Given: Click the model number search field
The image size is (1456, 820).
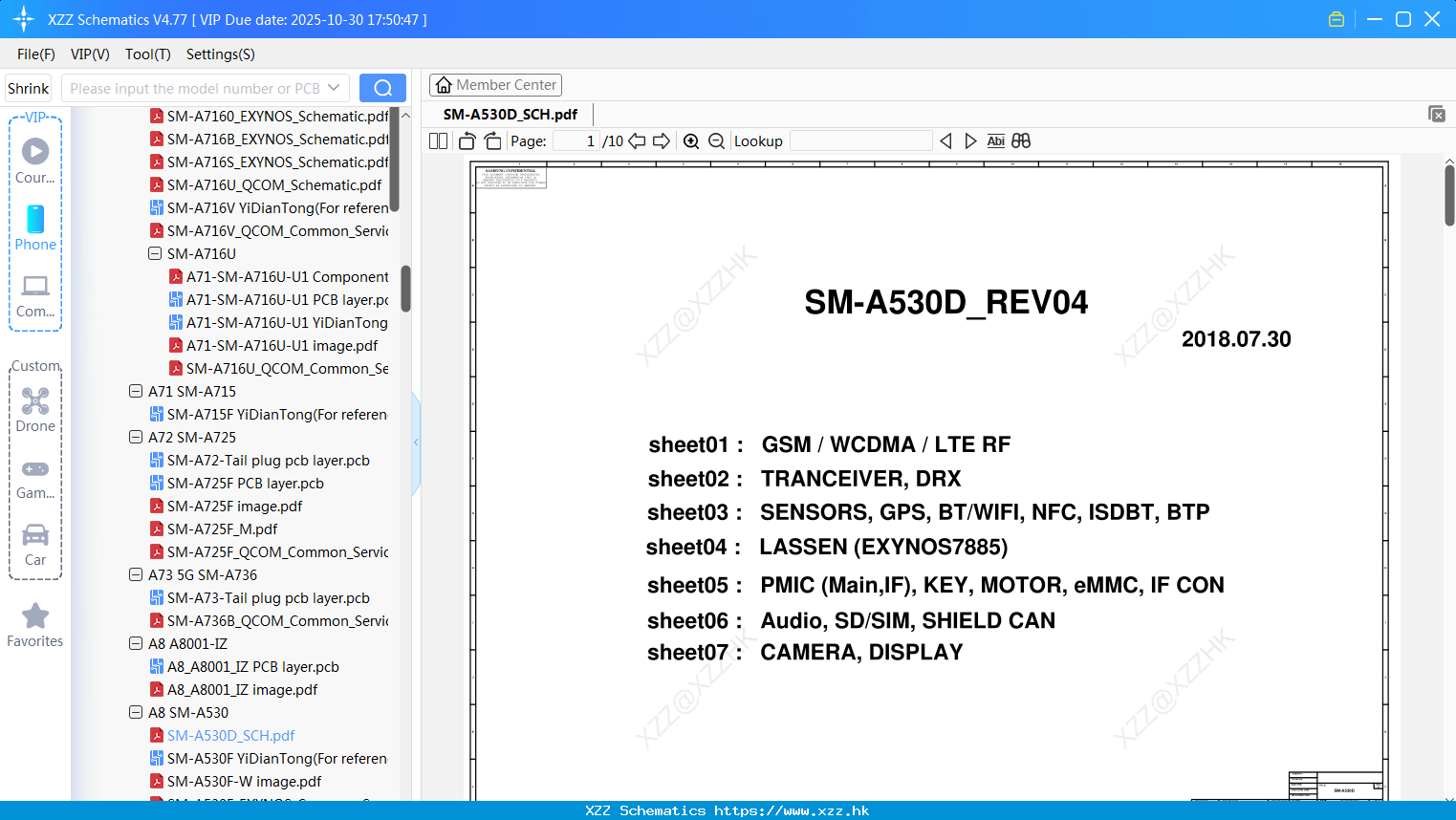Looking at the screenshot, I should pos(196,88).
